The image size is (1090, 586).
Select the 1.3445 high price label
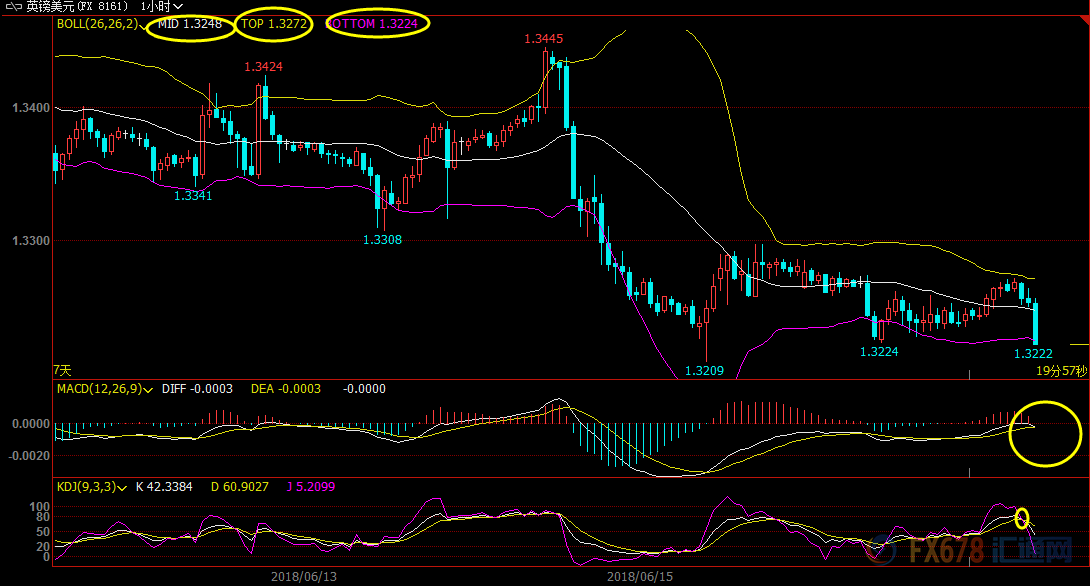[543, 39]
